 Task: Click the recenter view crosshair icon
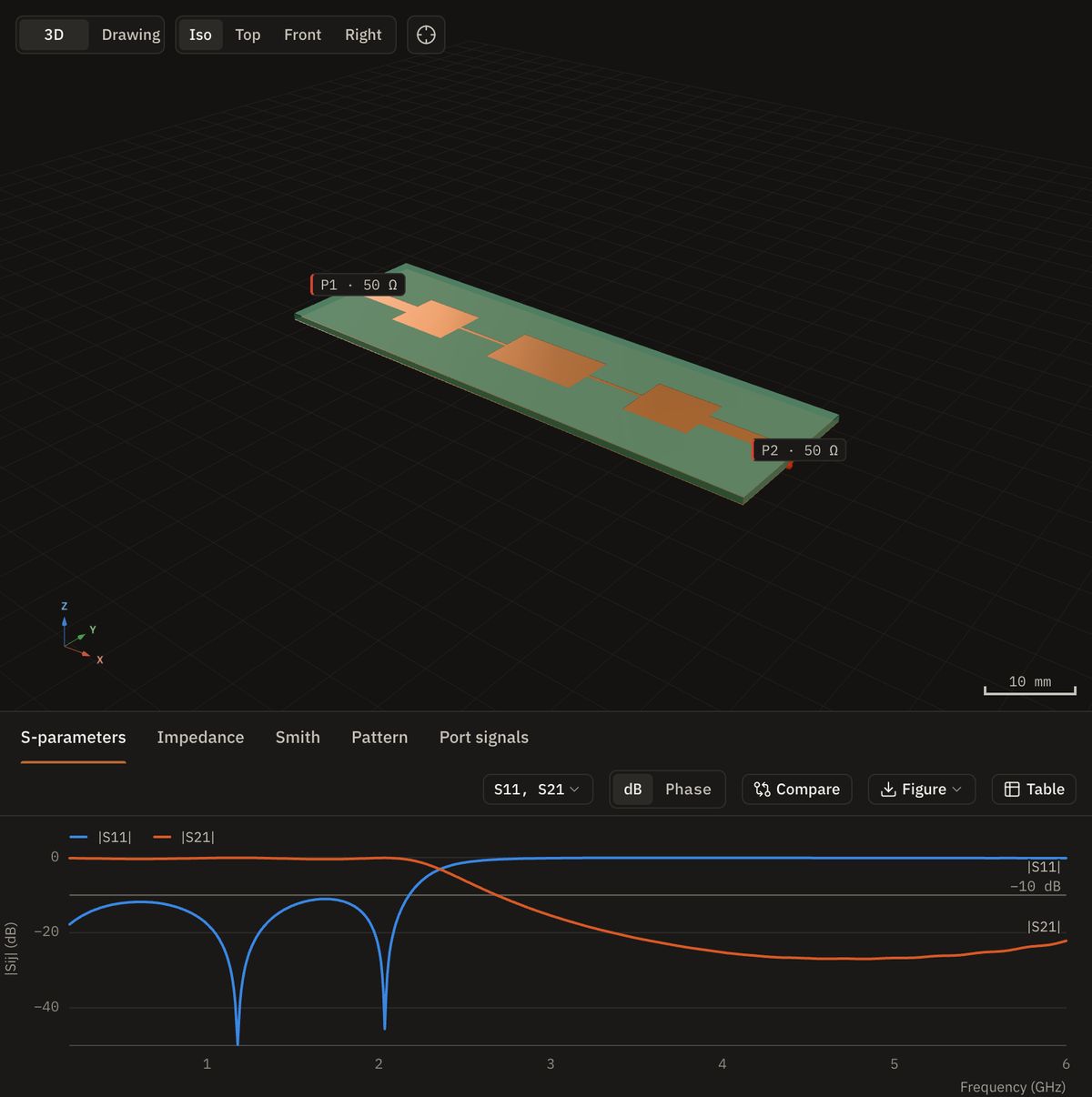[426, 35]
